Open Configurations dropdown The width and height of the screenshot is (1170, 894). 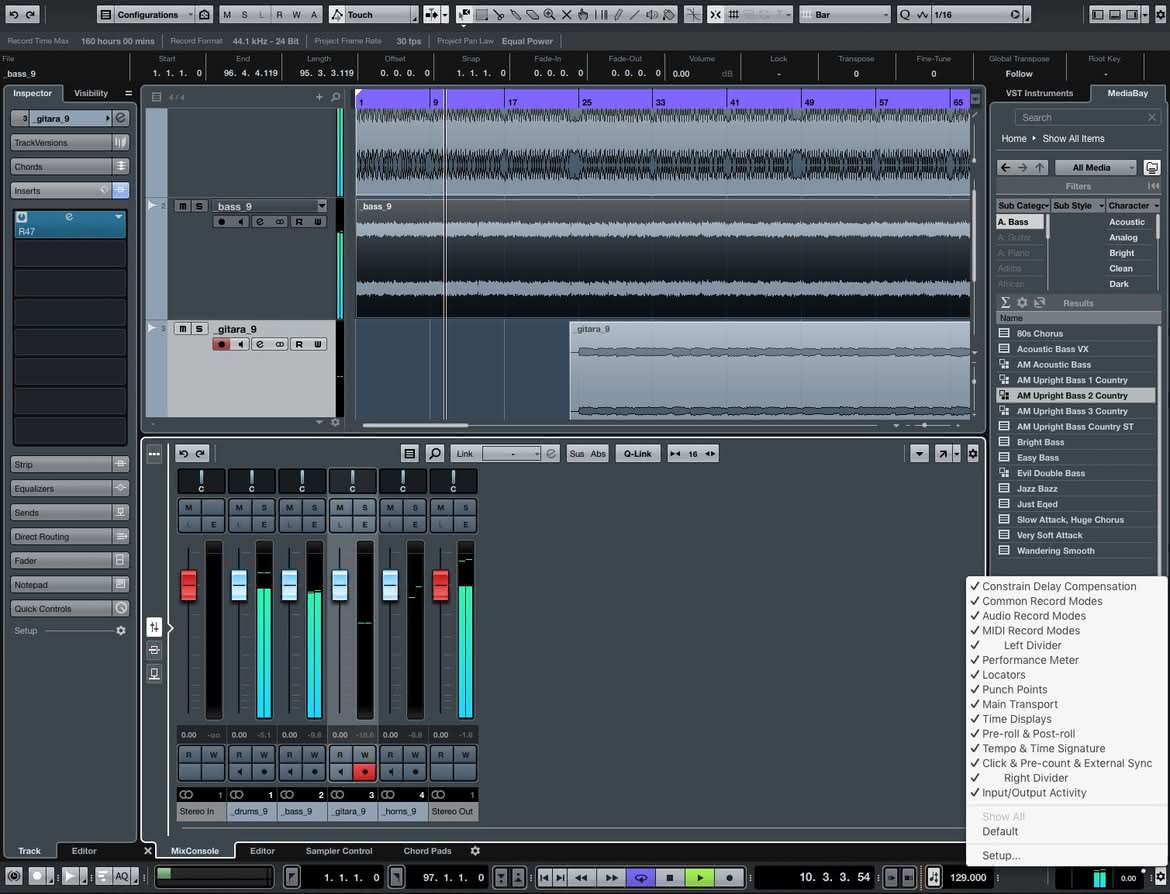(x=146, y=14)
